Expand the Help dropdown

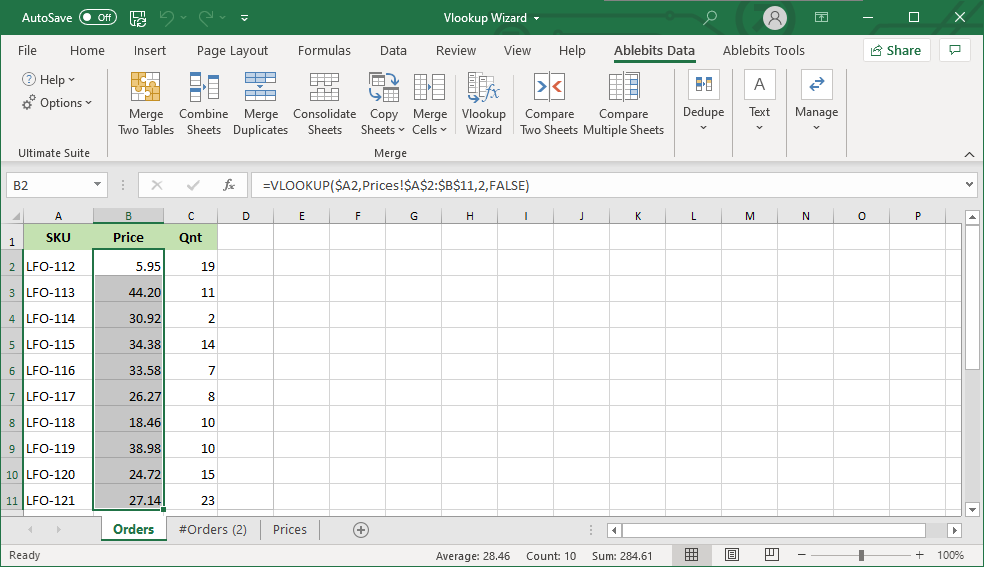tap(48, 80)
